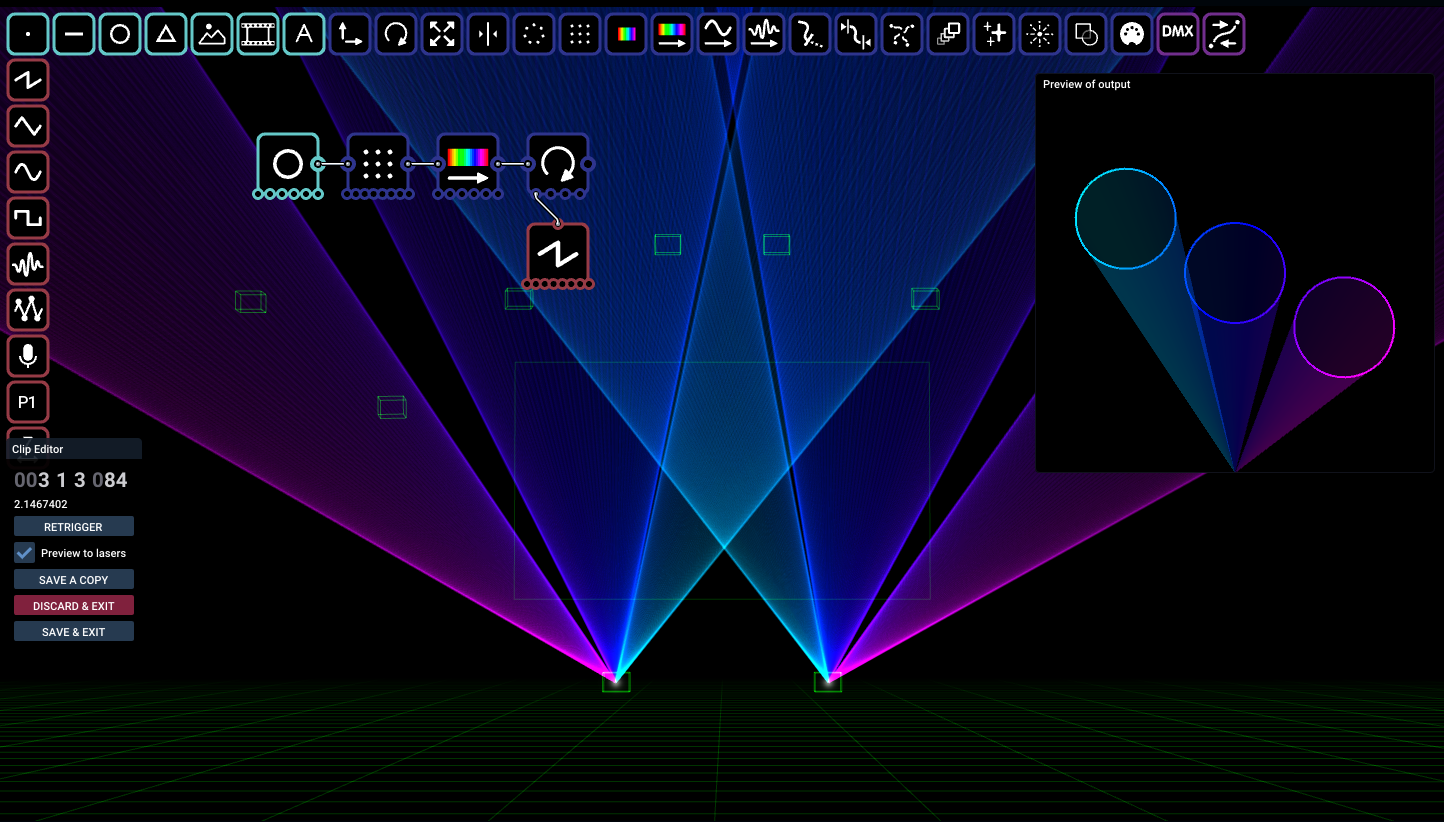Select the sawtooth node in the graph
The height and width of the screenshot is (822, 1444).
558,253
